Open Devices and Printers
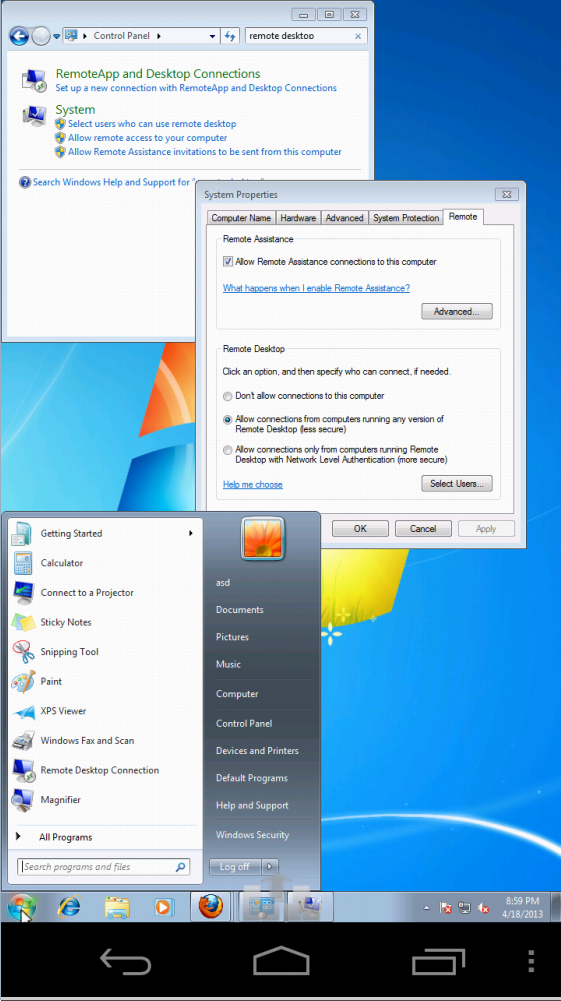This screenshot has height=1001, width=561. point(257,751)
